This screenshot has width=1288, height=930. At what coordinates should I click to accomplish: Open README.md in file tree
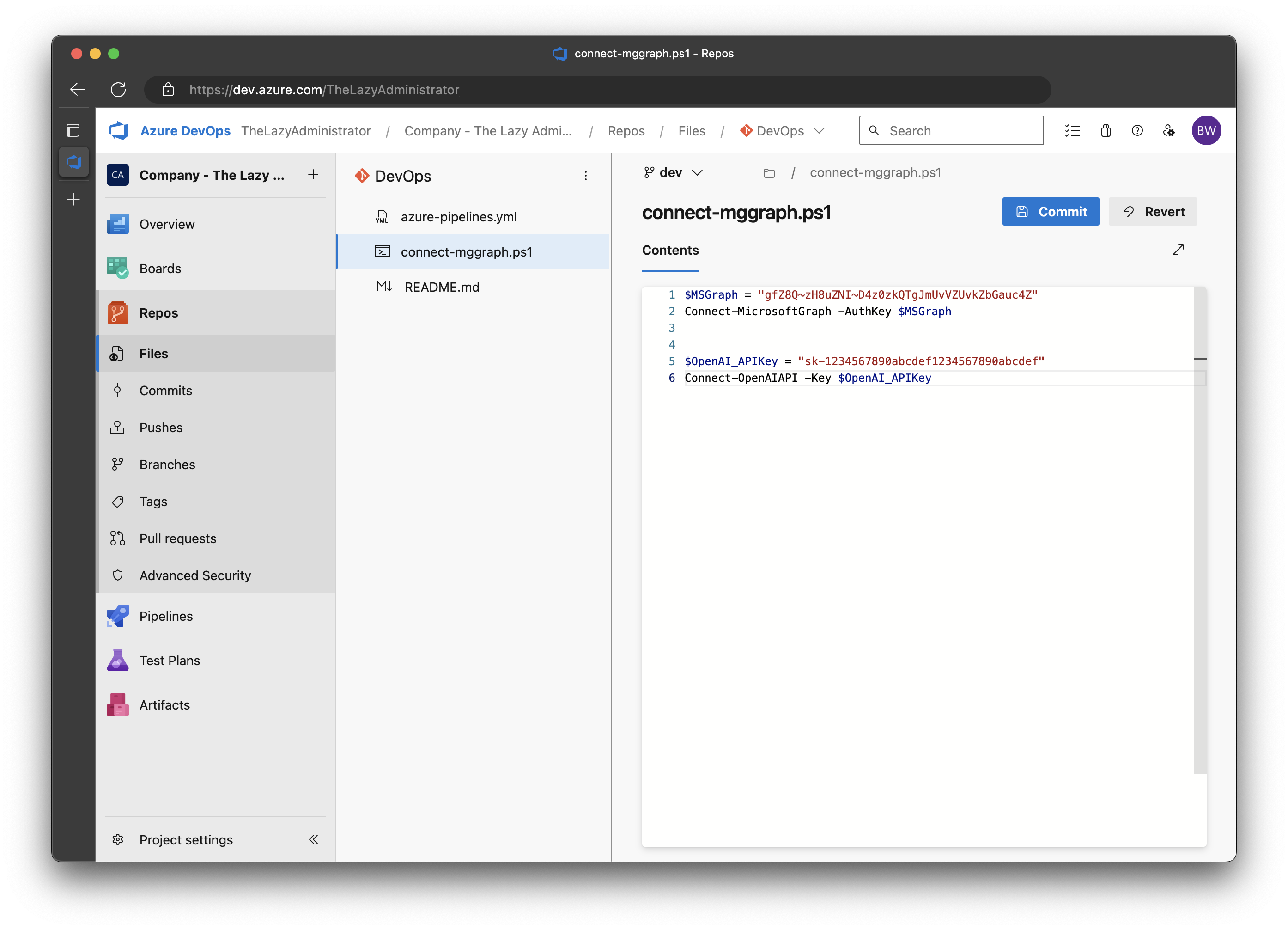pos(473,287)
